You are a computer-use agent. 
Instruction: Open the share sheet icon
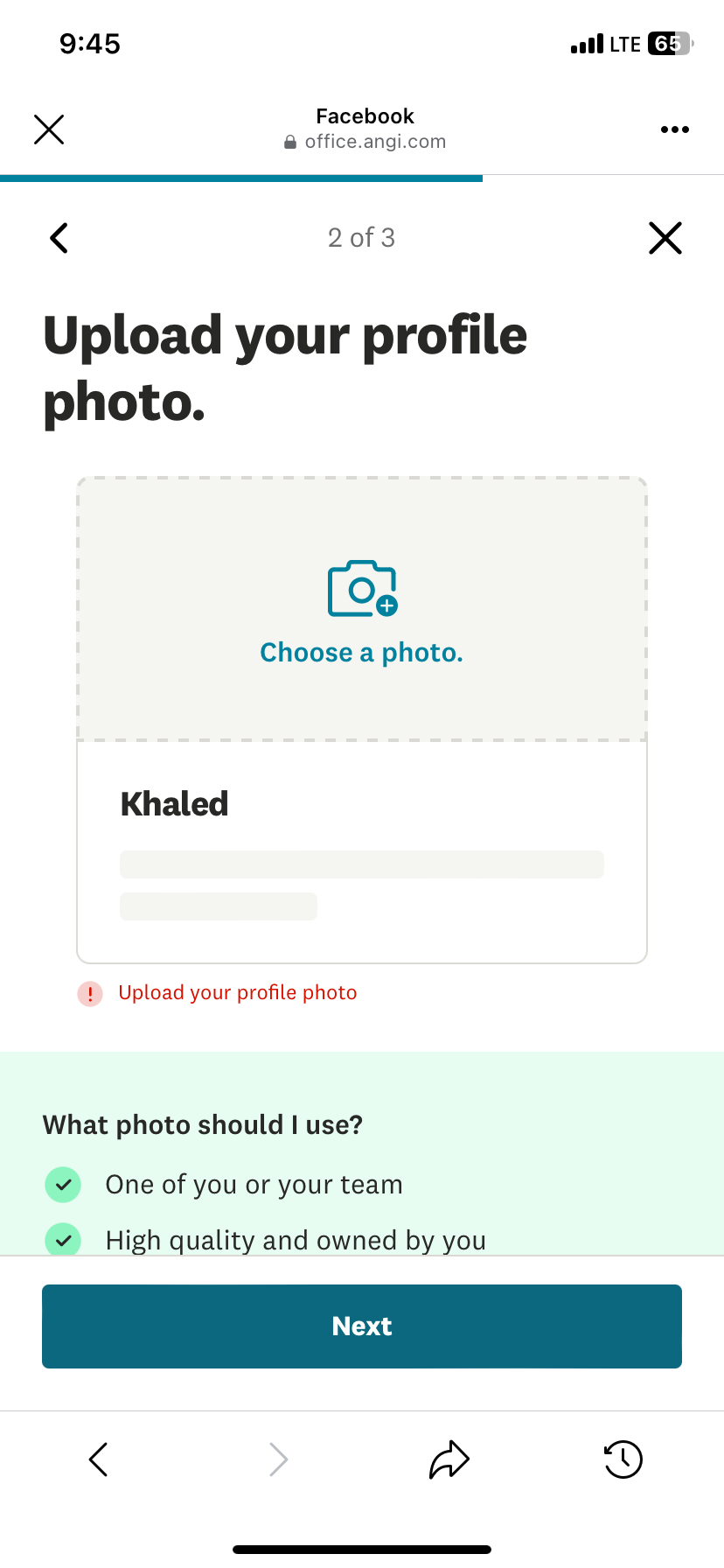coord(449,1459)
